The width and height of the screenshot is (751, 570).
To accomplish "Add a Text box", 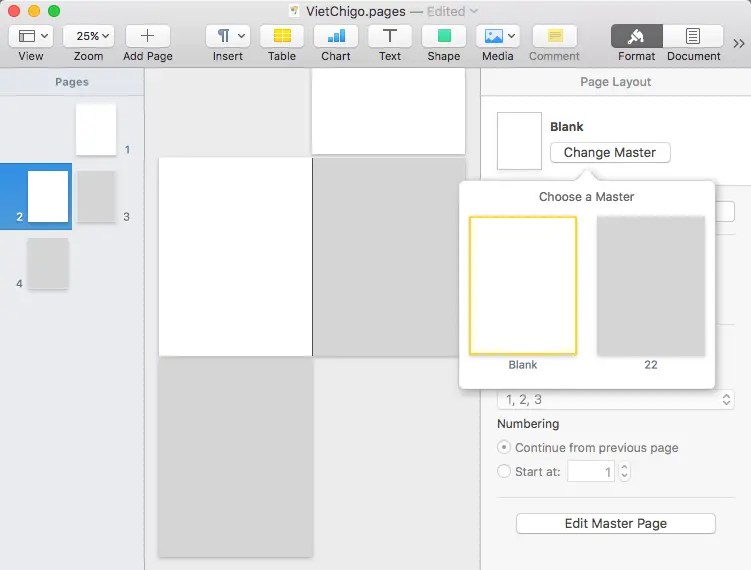I will click(390, 36).
